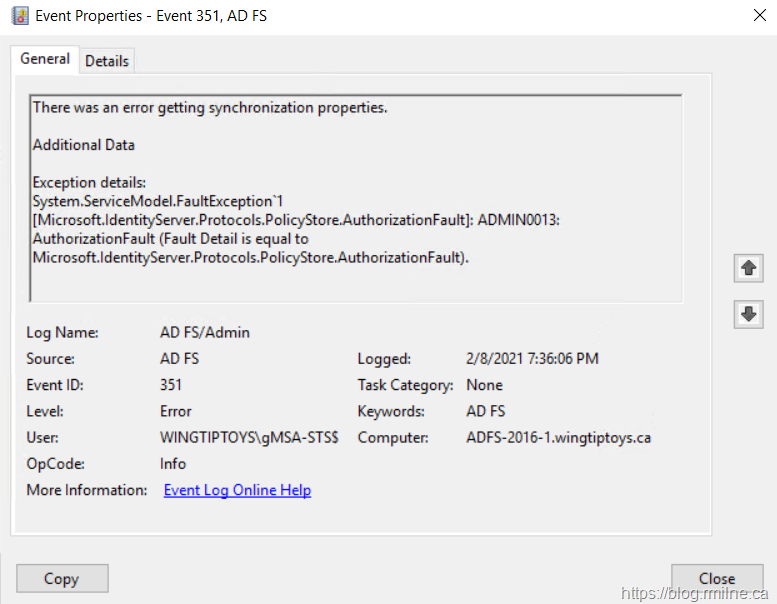Click the Event ID value 351

point(171,385)
